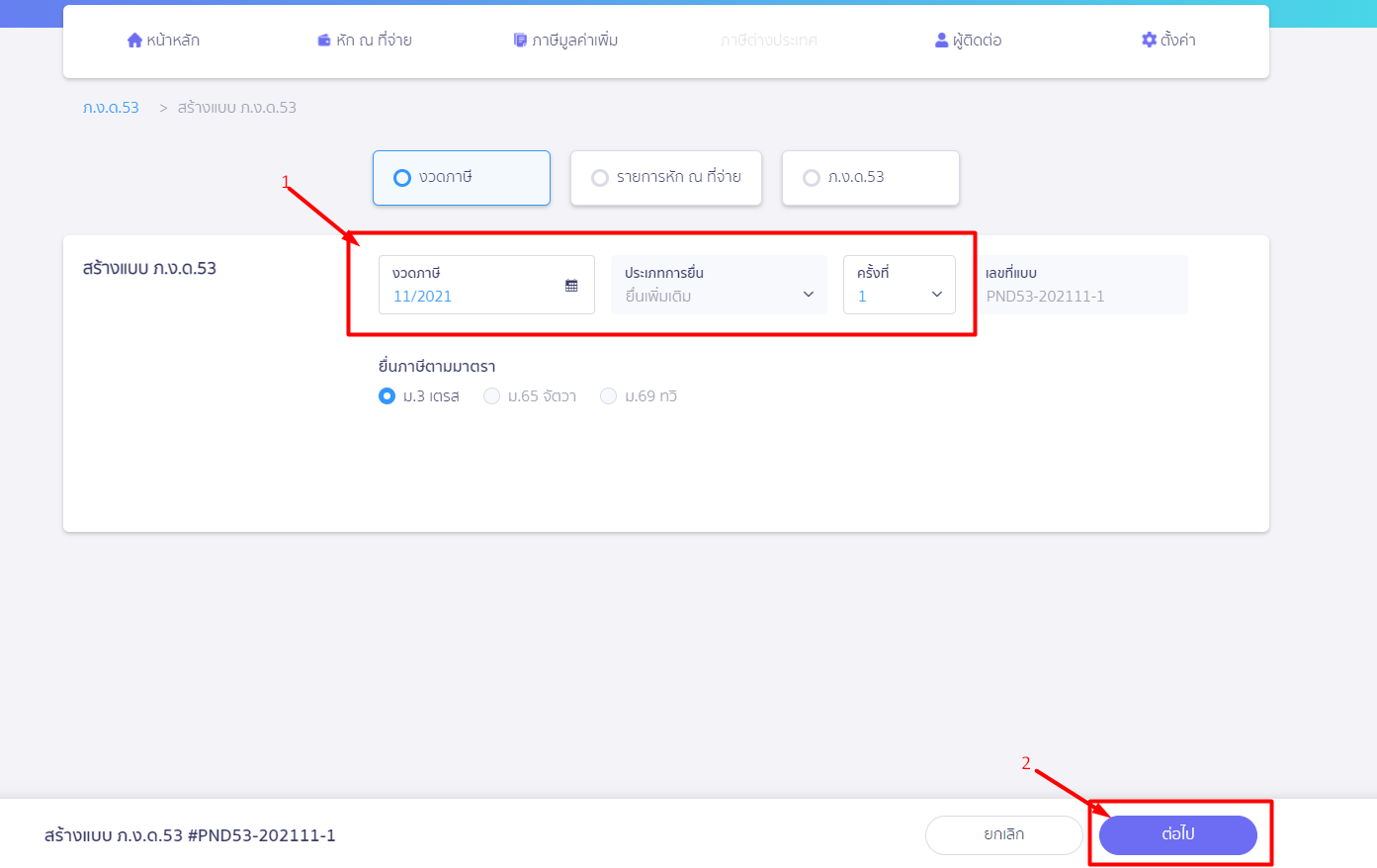Click the home icon beside หน้าหลัก

coord(134,41)
